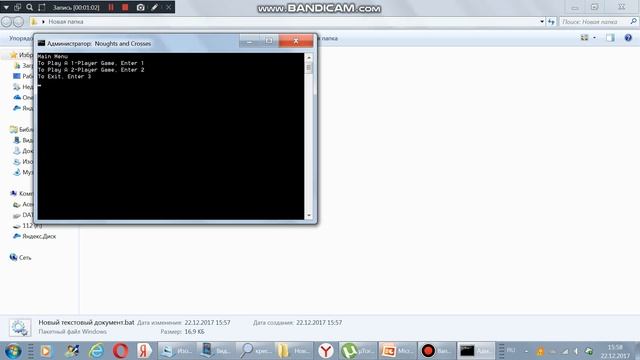Click console window system menu icon
Image resolution: width=640 pixels, height=360 pixels.
(41, 43)
